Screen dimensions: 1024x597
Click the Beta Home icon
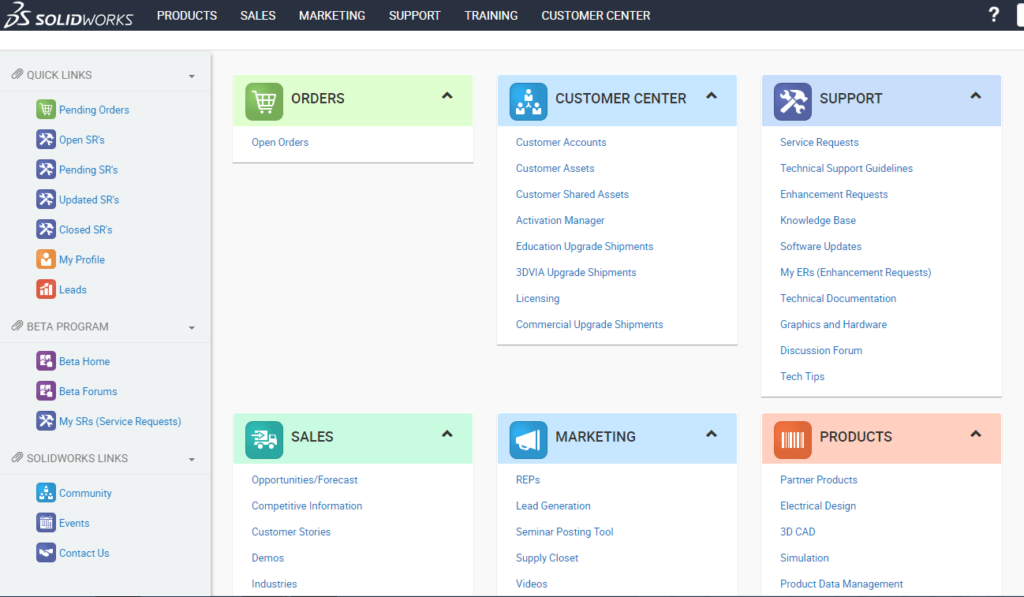tap(46, 361)
